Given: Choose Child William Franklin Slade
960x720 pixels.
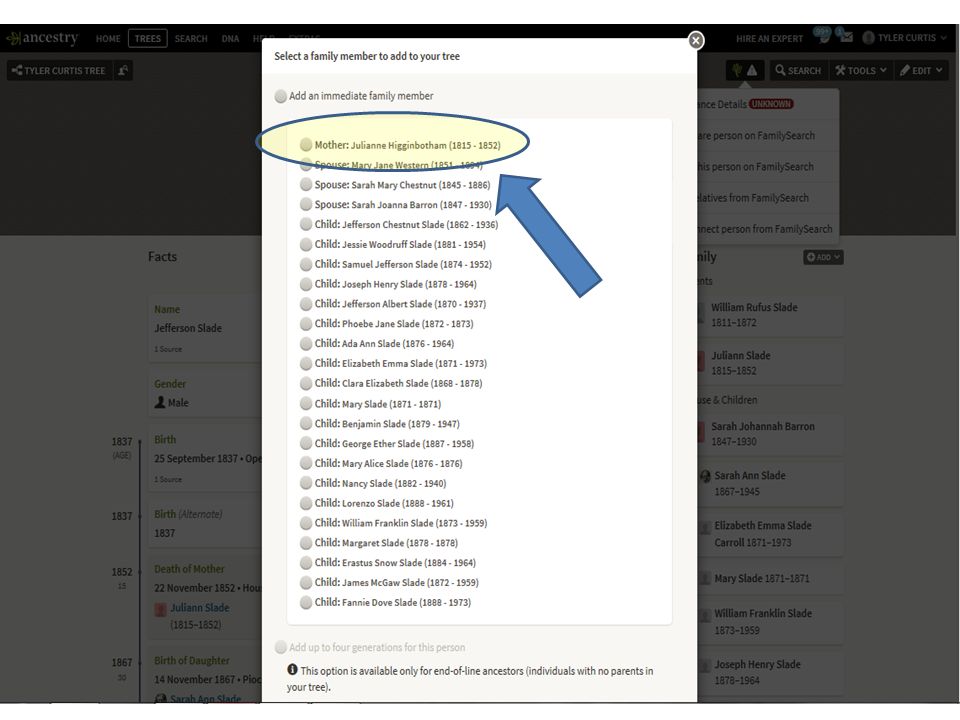Looking at the screenshot, I should coord(306,523).
